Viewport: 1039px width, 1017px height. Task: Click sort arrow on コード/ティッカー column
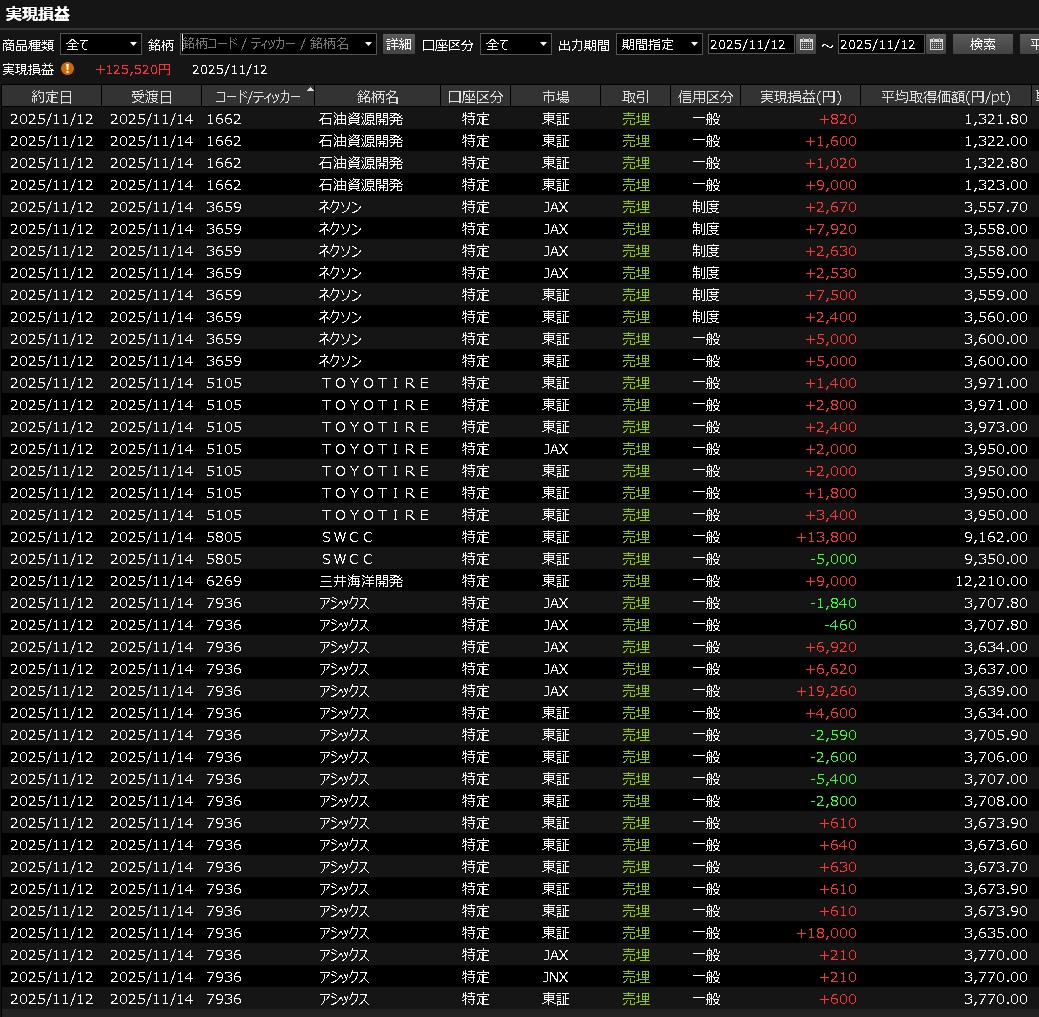pyautogui.click(x=309, y=90)
